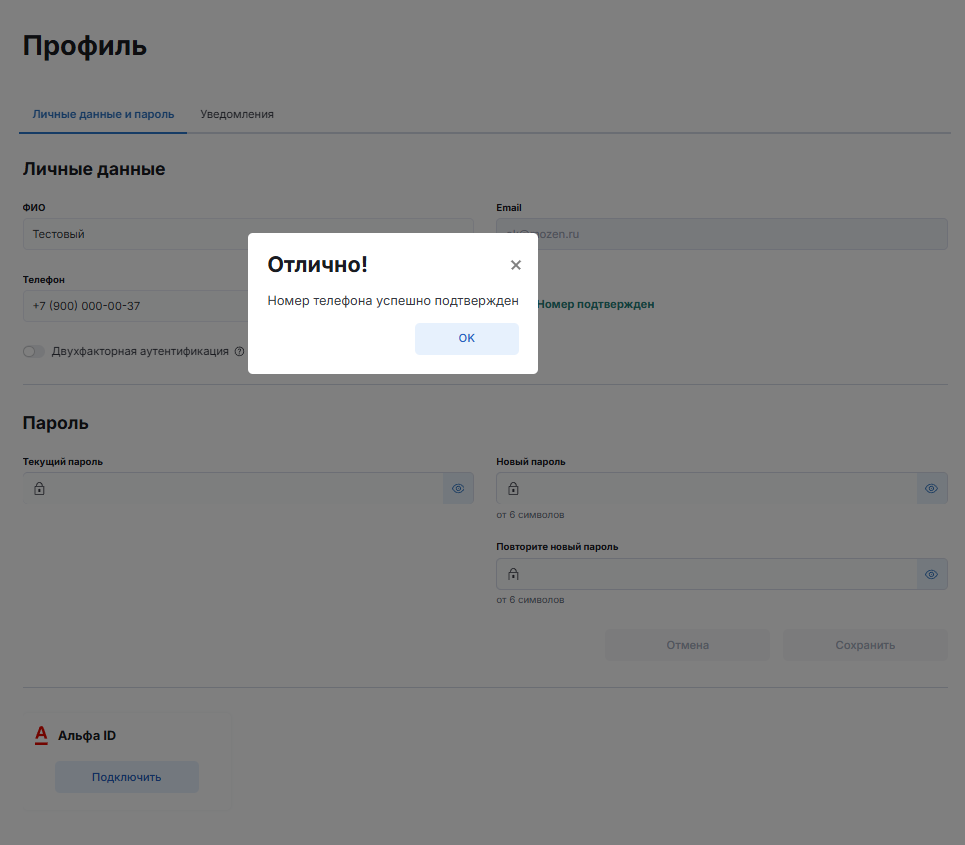965x845 pixels.
Task: Switch to the Уведомления tab
Action: coord(237,114)
